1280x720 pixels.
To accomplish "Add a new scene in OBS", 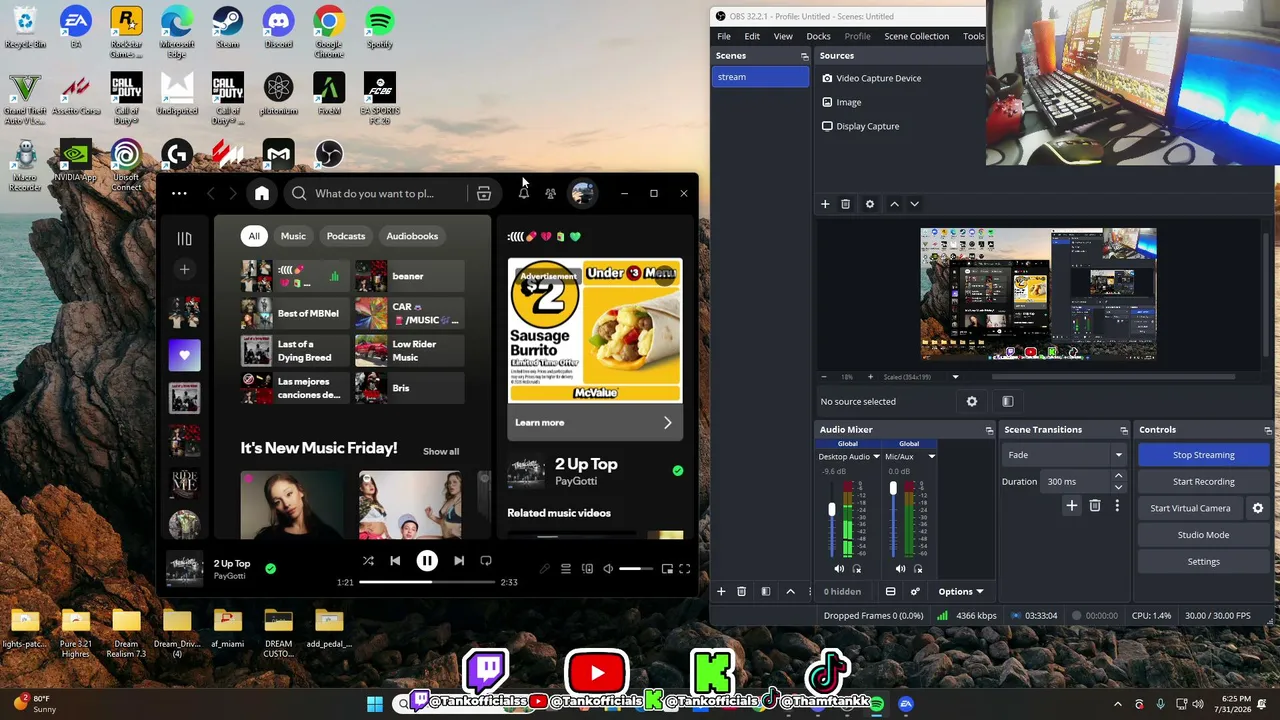I will coord(721,591).
